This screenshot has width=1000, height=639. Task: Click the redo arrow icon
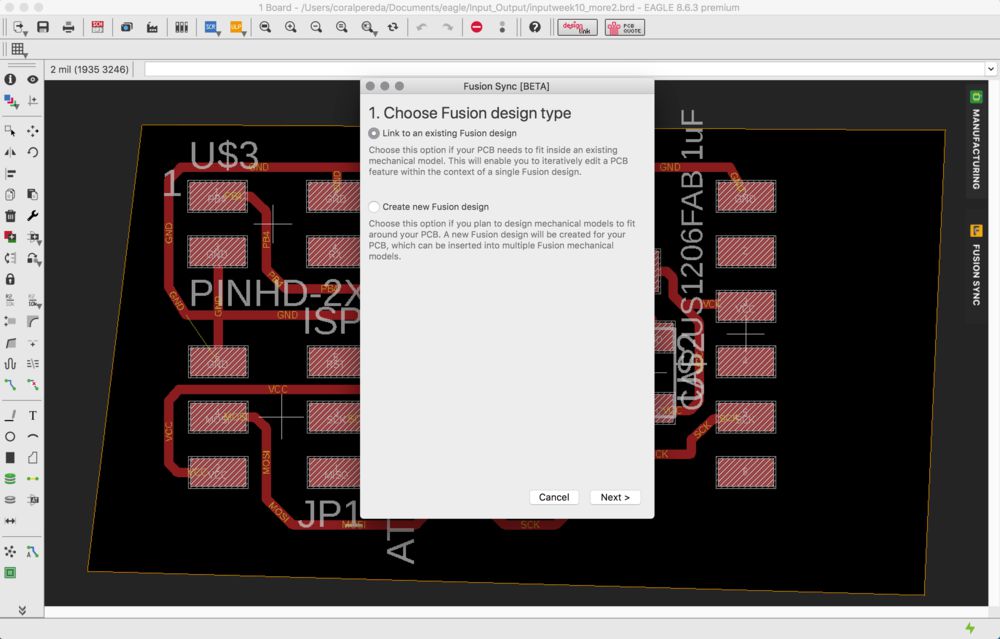(x=447, y=27)
